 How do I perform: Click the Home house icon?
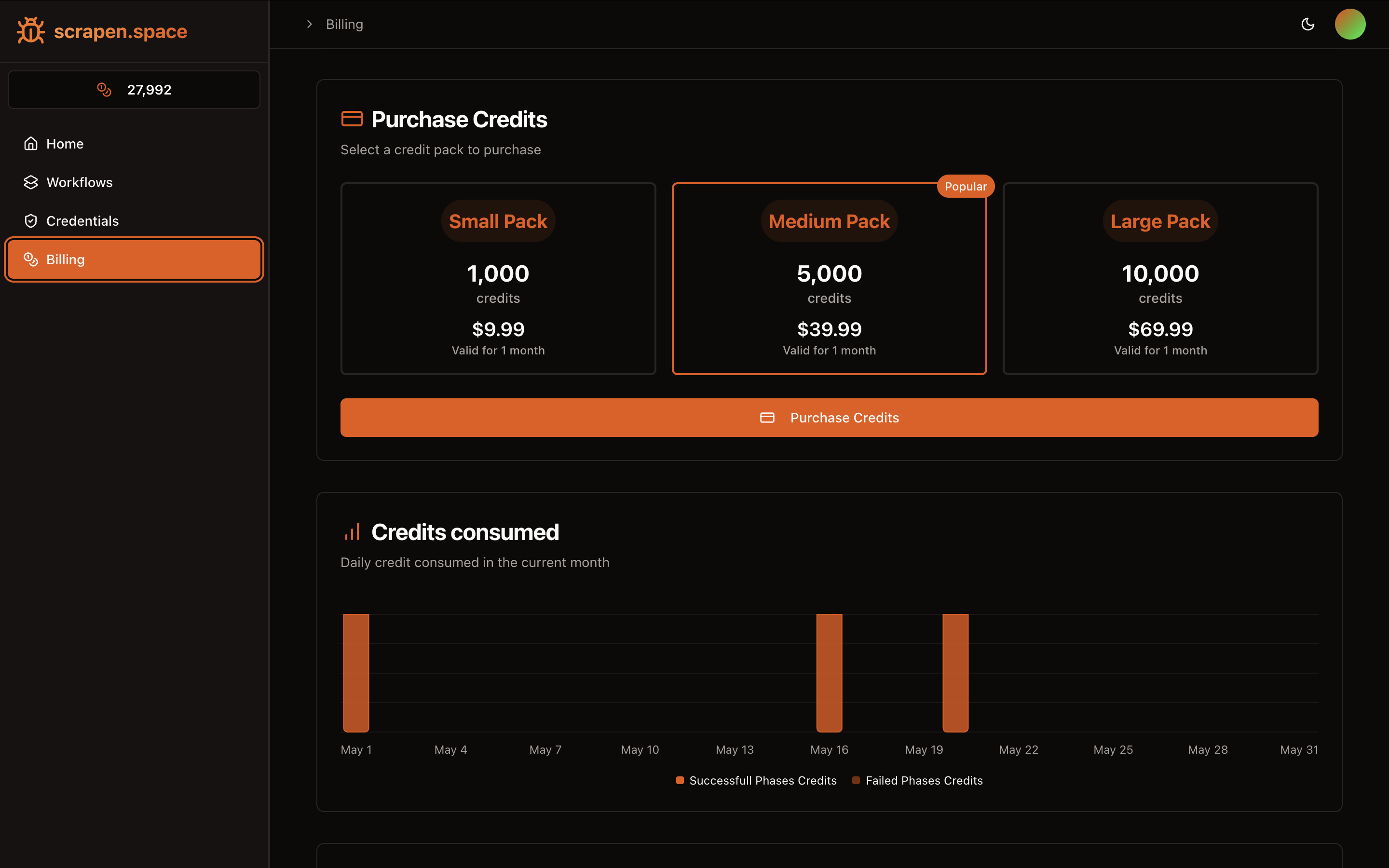point(31,144)
